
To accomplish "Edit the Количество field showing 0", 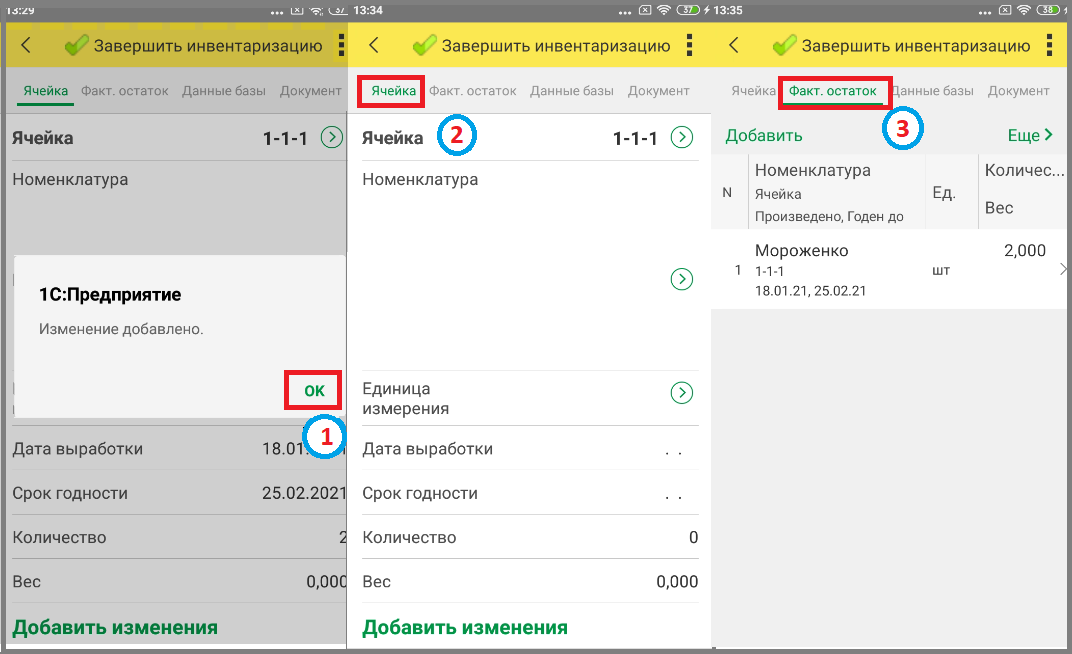I will click(x=530, y=537).
